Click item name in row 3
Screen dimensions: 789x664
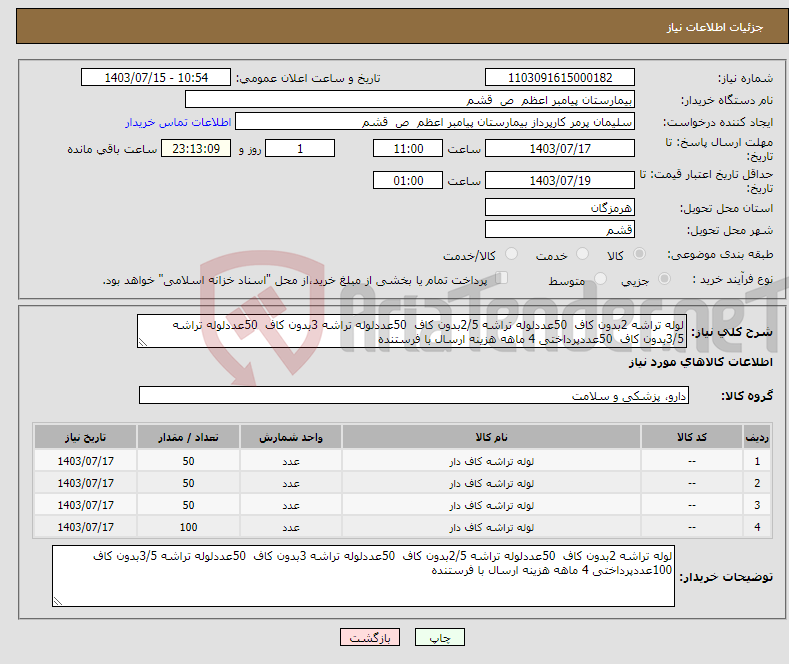point(491,505)
